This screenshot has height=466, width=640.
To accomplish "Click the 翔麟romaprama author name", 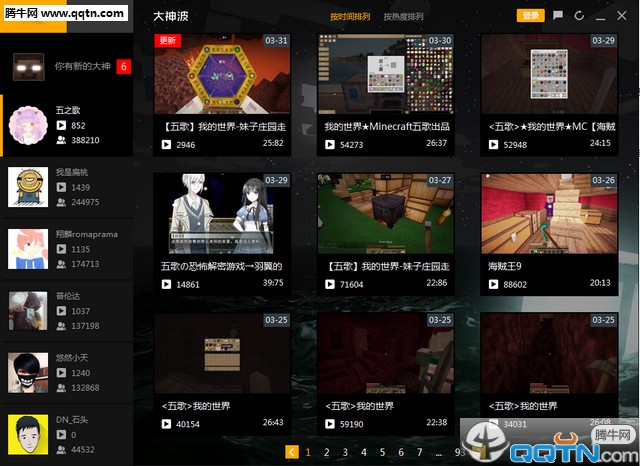I will coord(87,234).
